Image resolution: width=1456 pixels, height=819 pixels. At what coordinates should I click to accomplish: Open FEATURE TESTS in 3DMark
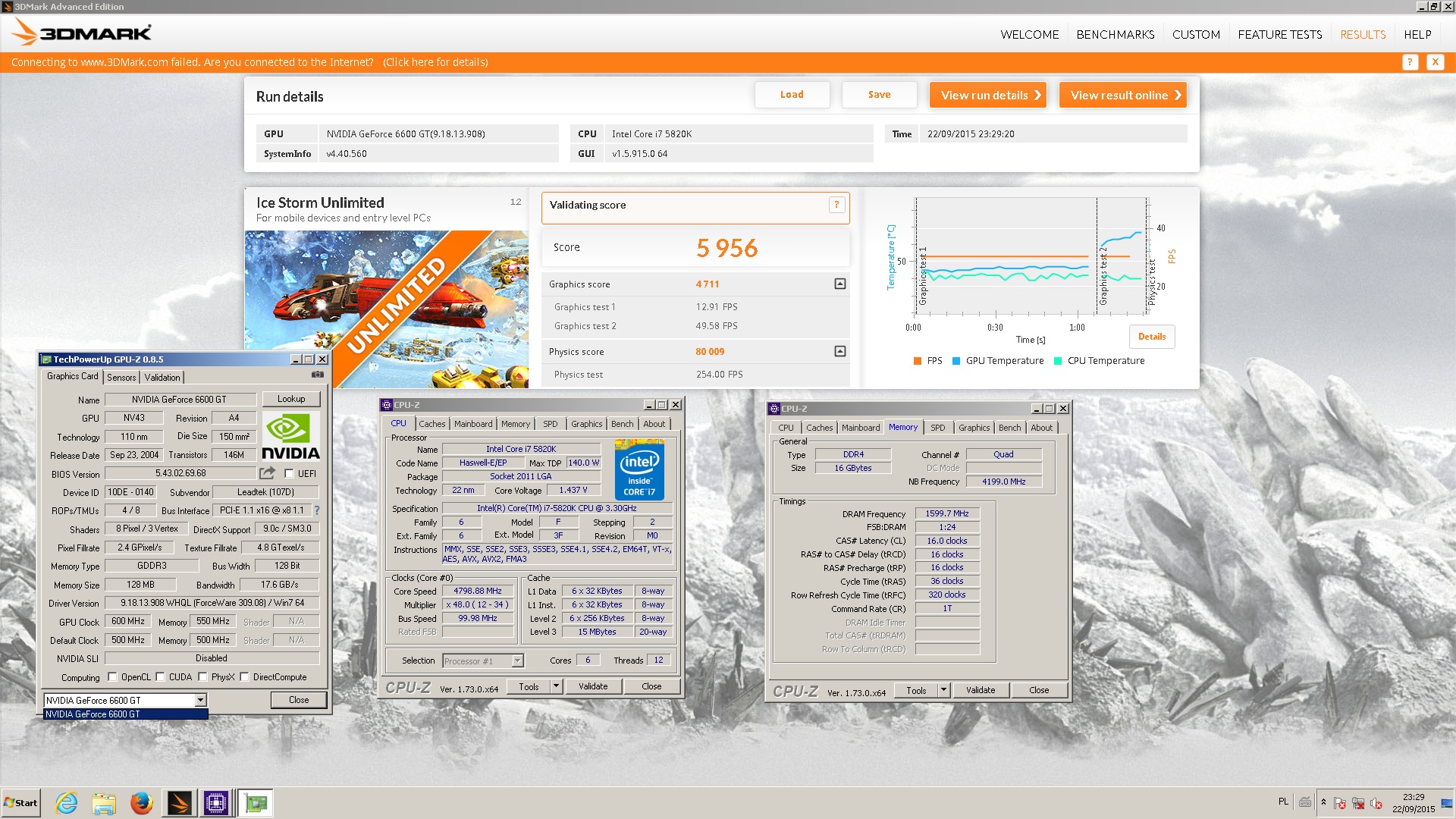[x=1280, y=35]
